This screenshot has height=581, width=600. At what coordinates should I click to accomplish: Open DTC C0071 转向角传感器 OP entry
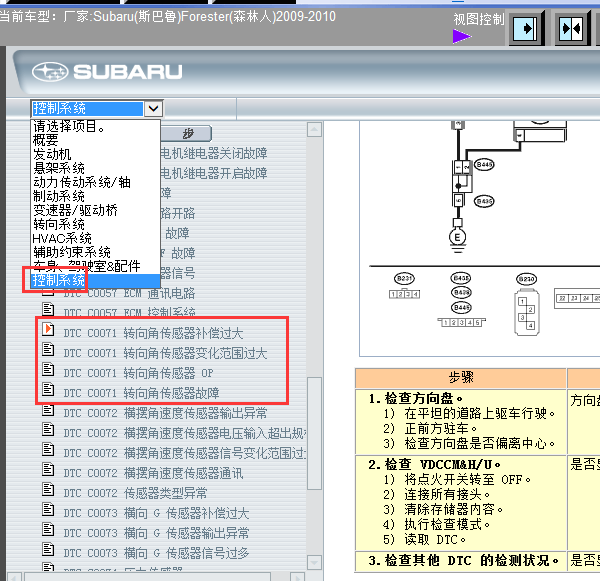click(x=139, y=373)
